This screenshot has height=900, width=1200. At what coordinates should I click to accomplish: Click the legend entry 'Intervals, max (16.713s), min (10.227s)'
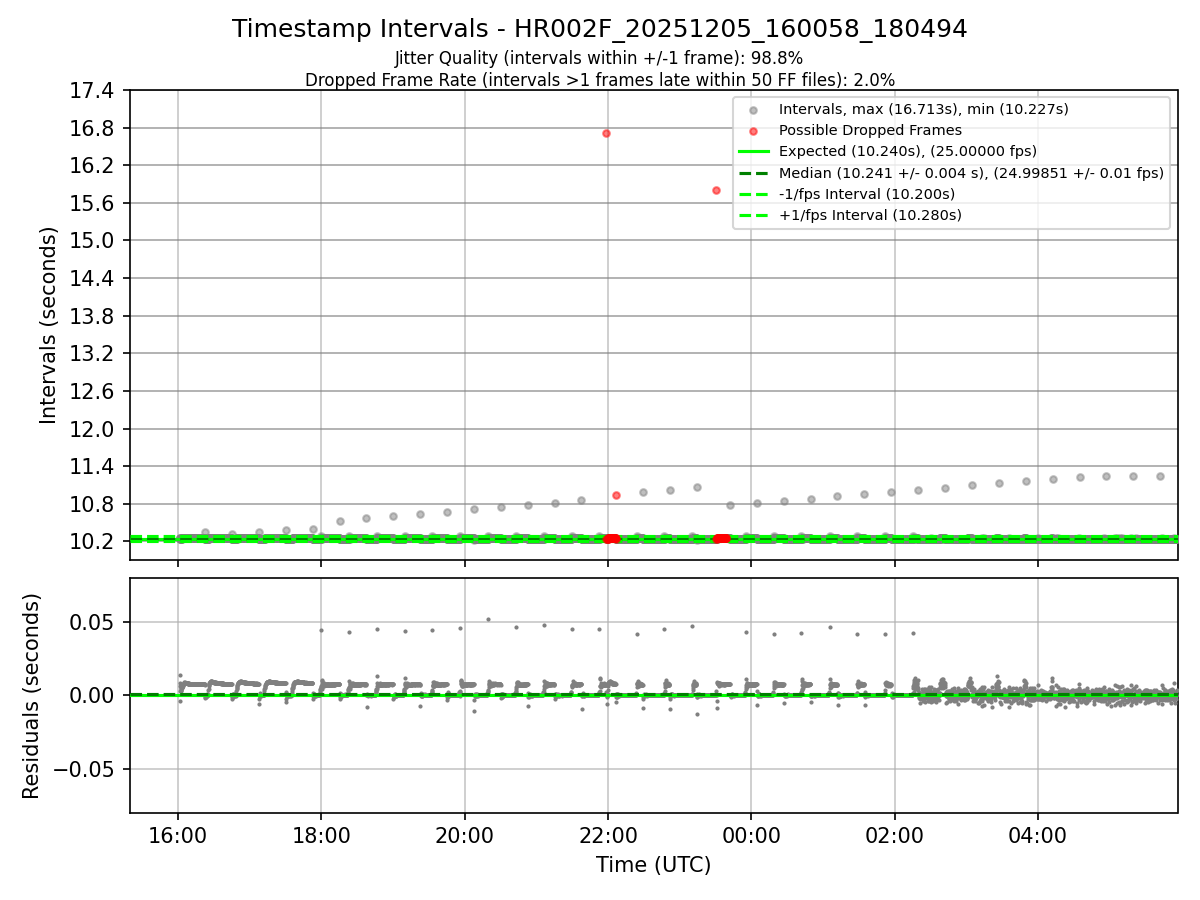tap(923, 109)
